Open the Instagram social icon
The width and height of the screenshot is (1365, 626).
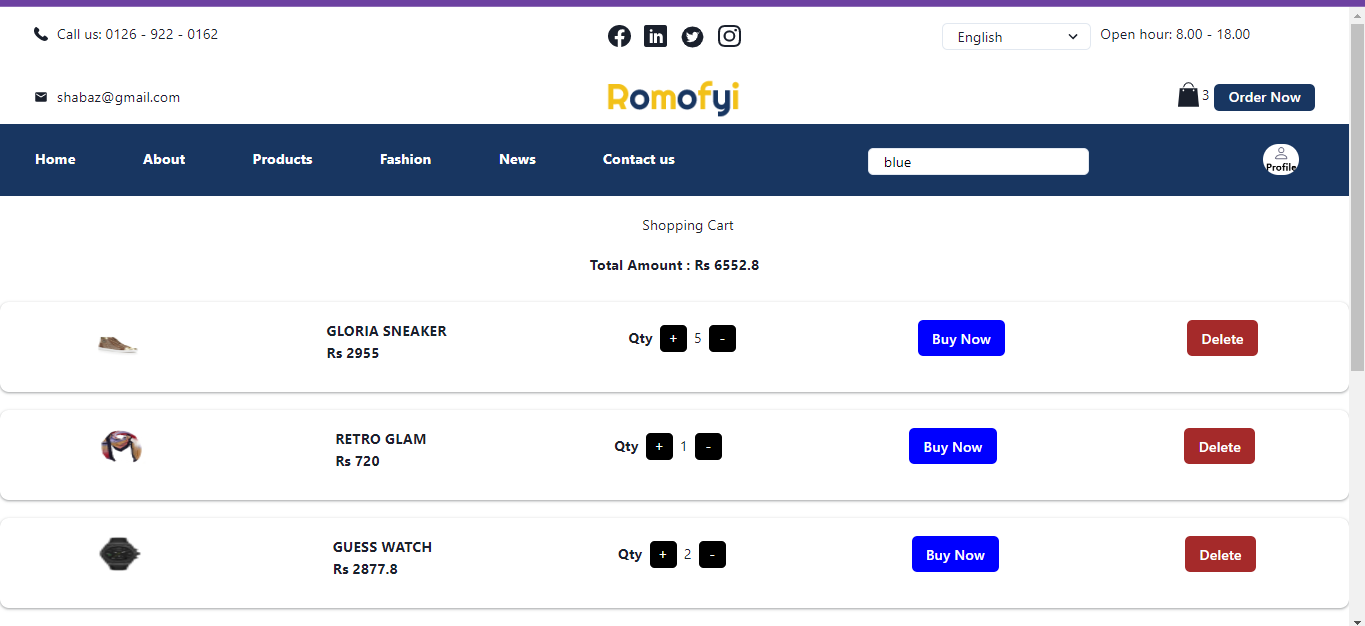[730, 36]
